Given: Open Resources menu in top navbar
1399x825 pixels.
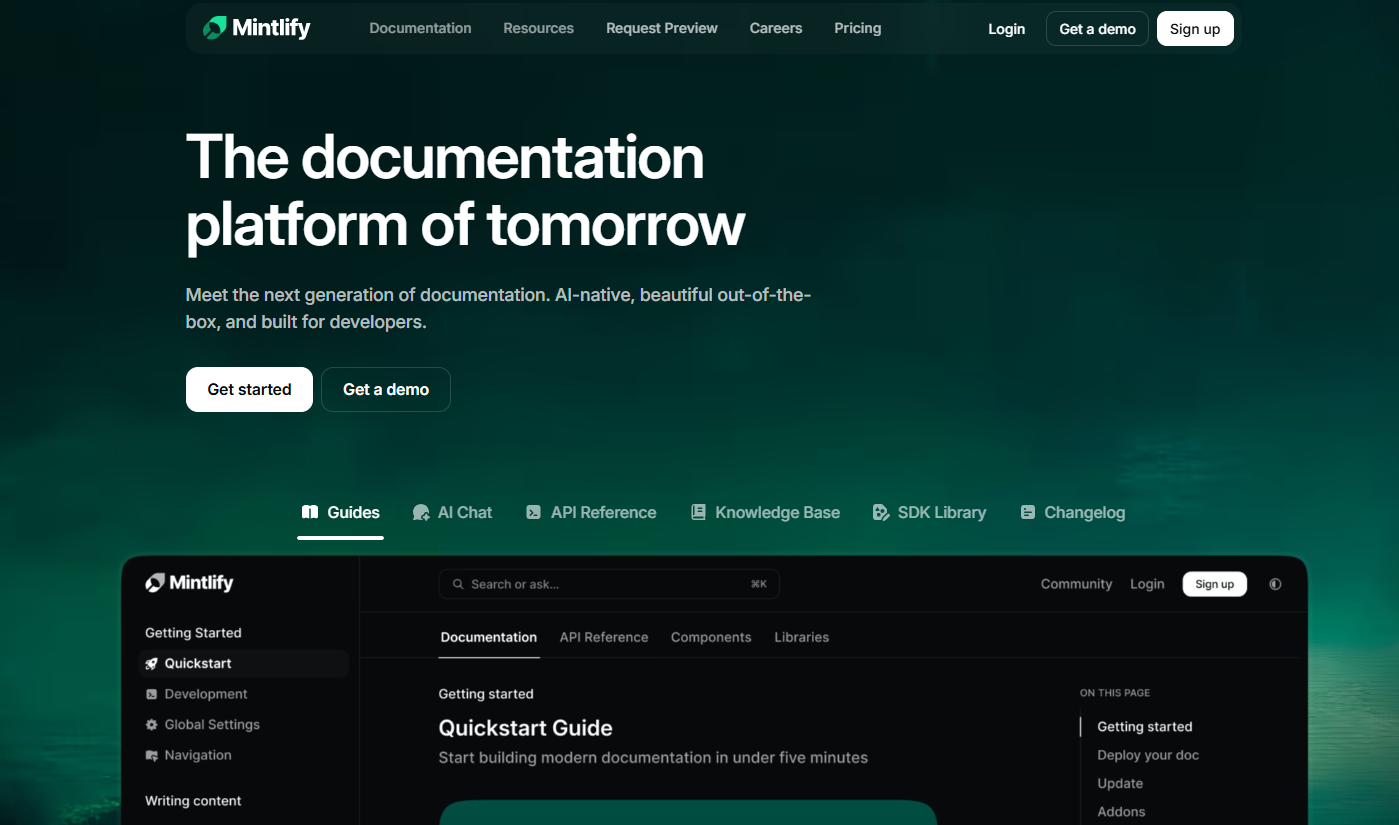Looking at the screenshot, I should 538,28.
